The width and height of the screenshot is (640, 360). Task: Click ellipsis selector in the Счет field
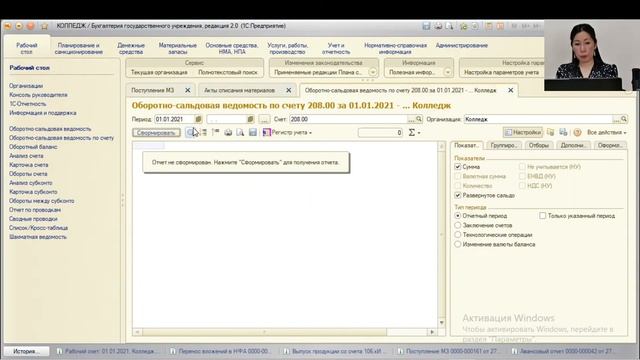(411, 119)
